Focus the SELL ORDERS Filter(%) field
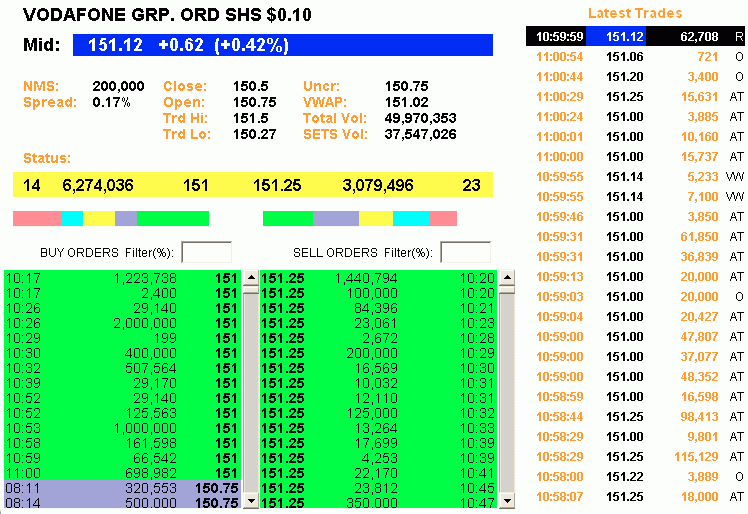The image size is (748, 514). point(466,252)
